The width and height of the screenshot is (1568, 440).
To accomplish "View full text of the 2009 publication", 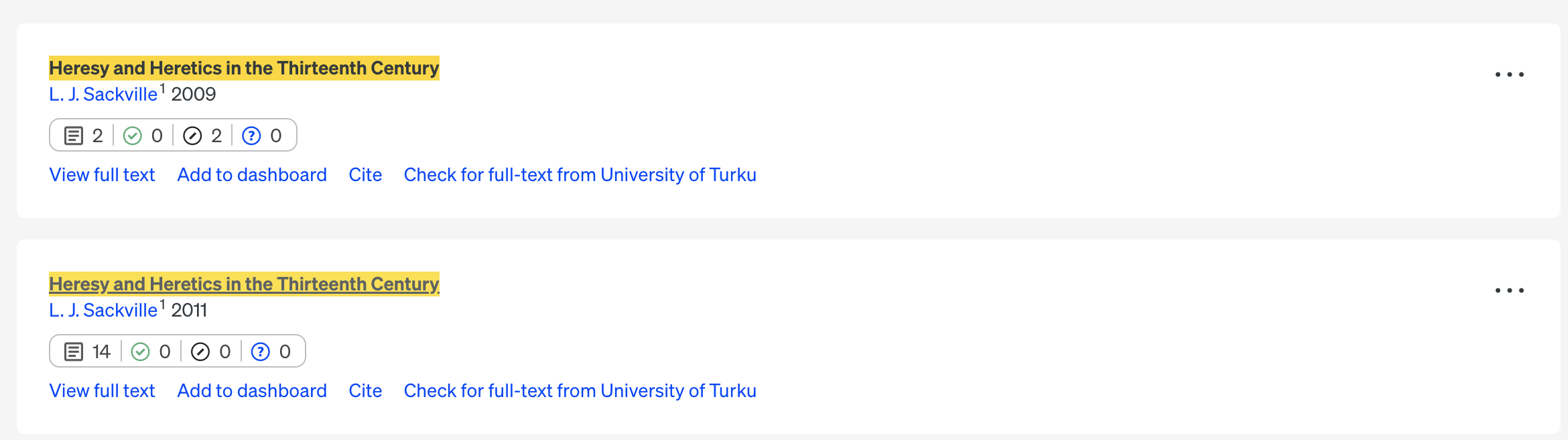I will (x=102, y=175).
